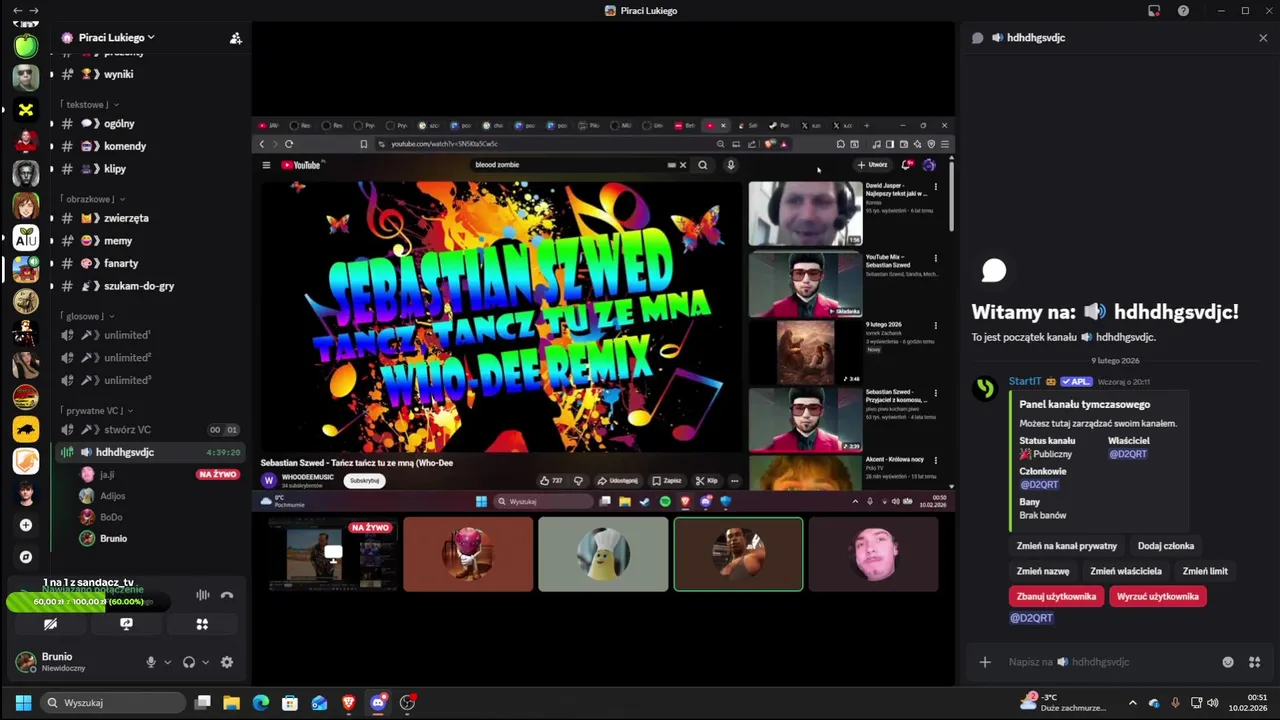1280x720 pixels.
Task: Open the Discover servers compass icon
Action: pos(26,557)
